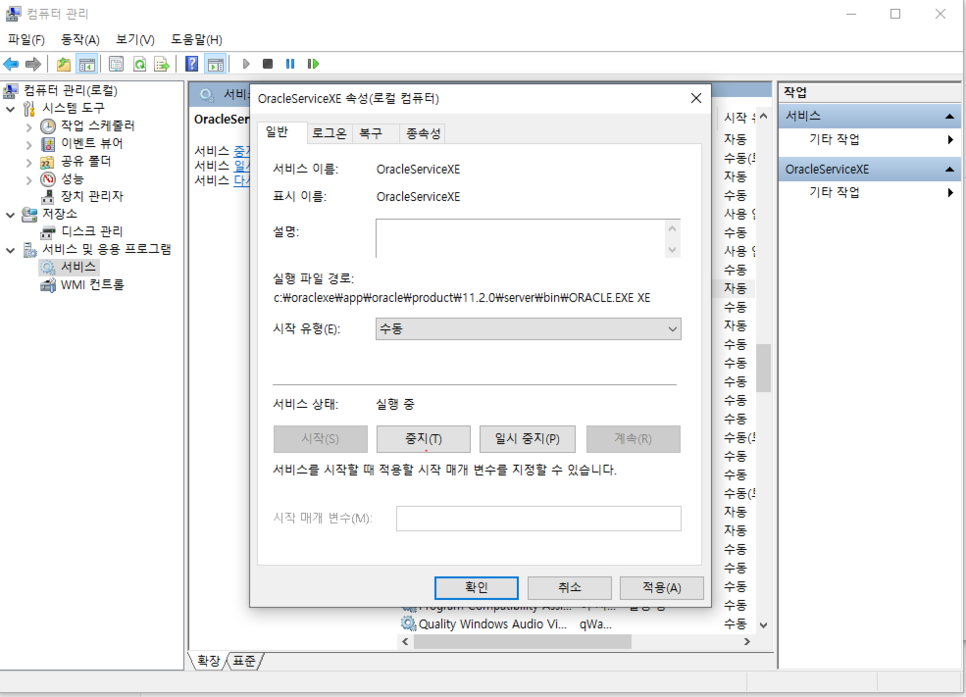The image size is (966, 697).
Task: Select 작업 스케줄러 clock icon in tree
Action: click(x=48, y=126)
